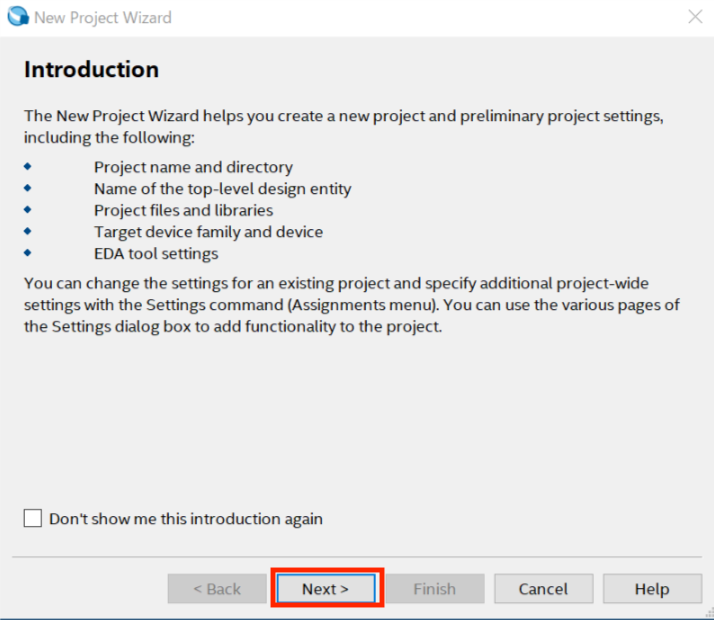Viewport: 714px width, 620px height.
Task: Click the "Project name and directory" text
Action: [x=193, y=167]
